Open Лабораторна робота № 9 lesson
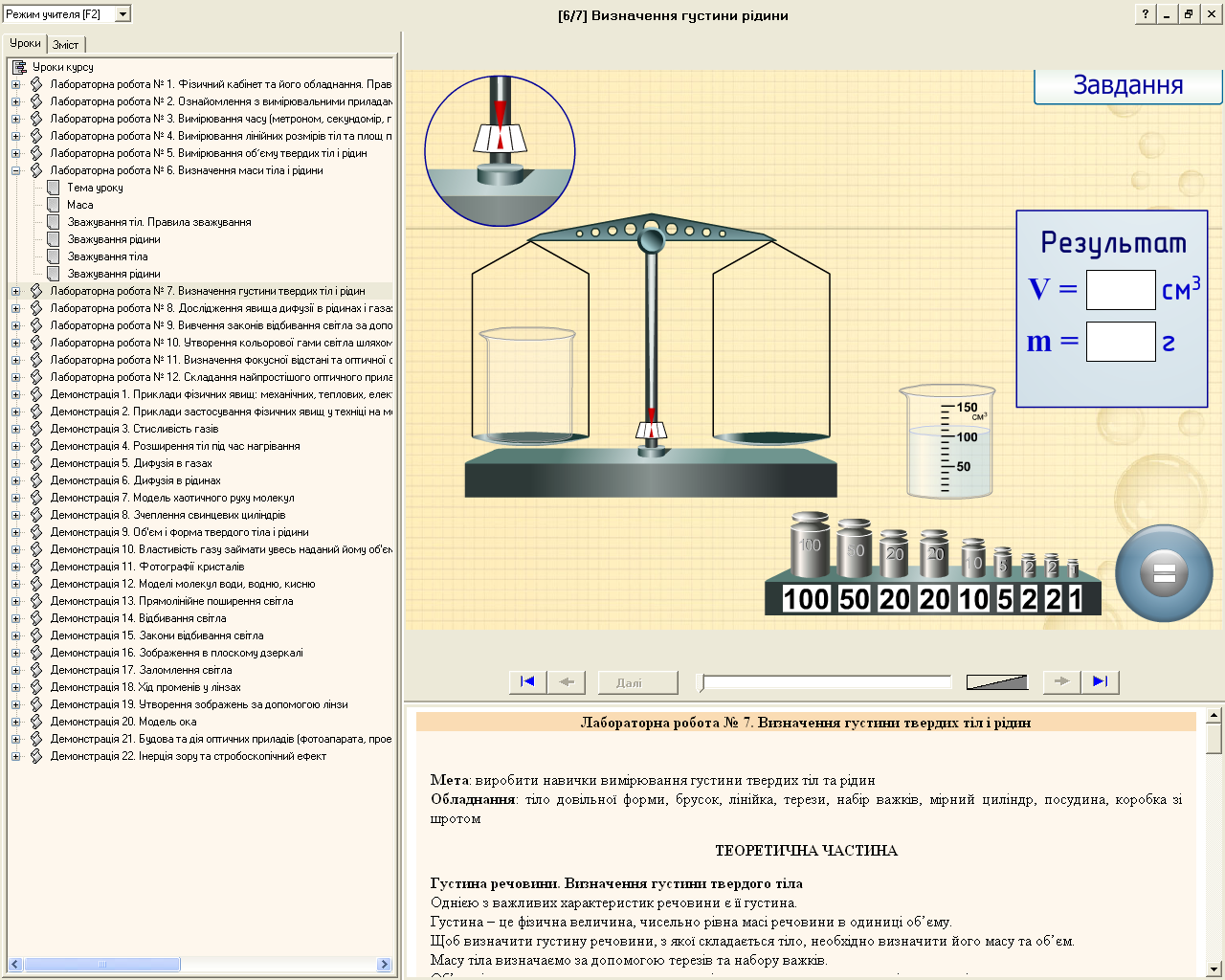The width and height of the screenshot is (1225, 980). pyautogui.click(x=221, y=325)
